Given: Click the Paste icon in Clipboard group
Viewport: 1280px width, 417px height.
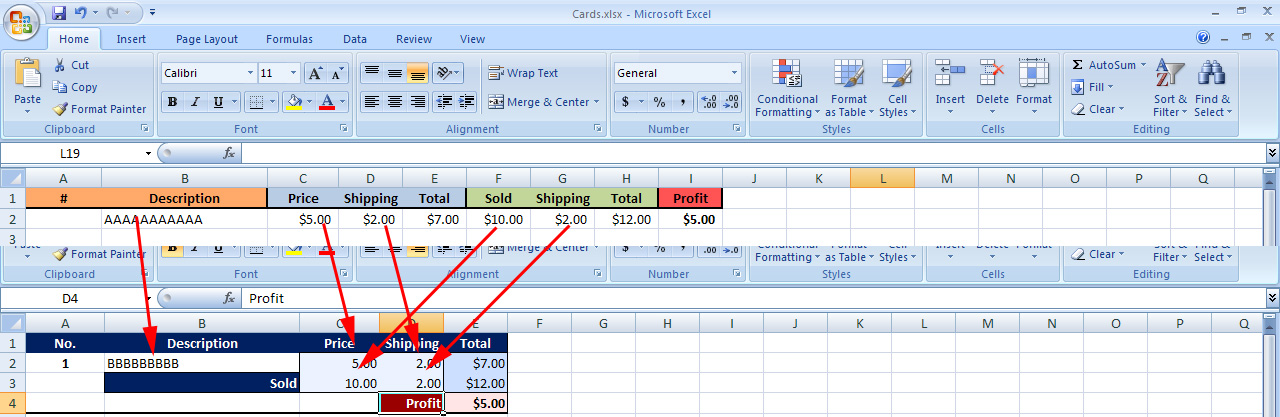Looking at the screenshot, I should pos(27,75).
